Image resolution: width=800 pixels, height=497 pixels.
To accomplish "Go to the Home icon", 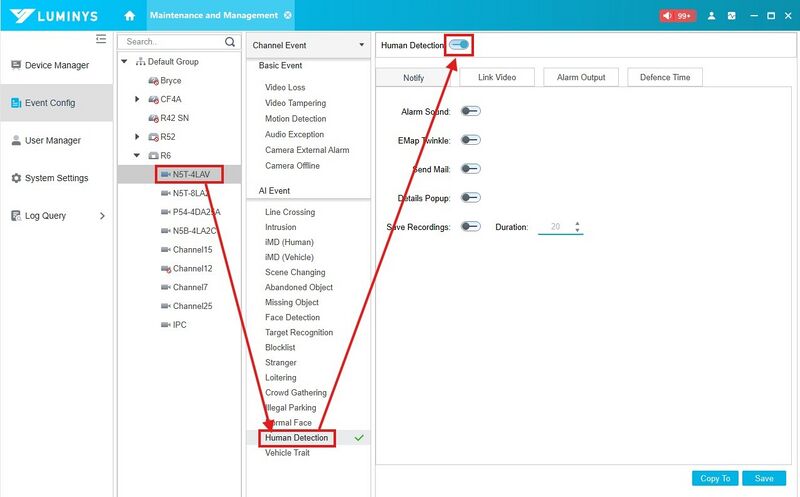I will (130, 15).
